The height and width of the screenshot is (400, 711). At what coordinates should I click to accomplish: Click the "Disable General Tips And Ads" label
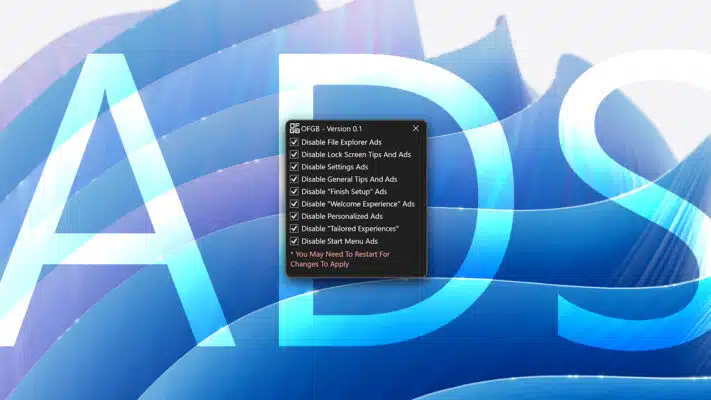(x=349, y=179)
